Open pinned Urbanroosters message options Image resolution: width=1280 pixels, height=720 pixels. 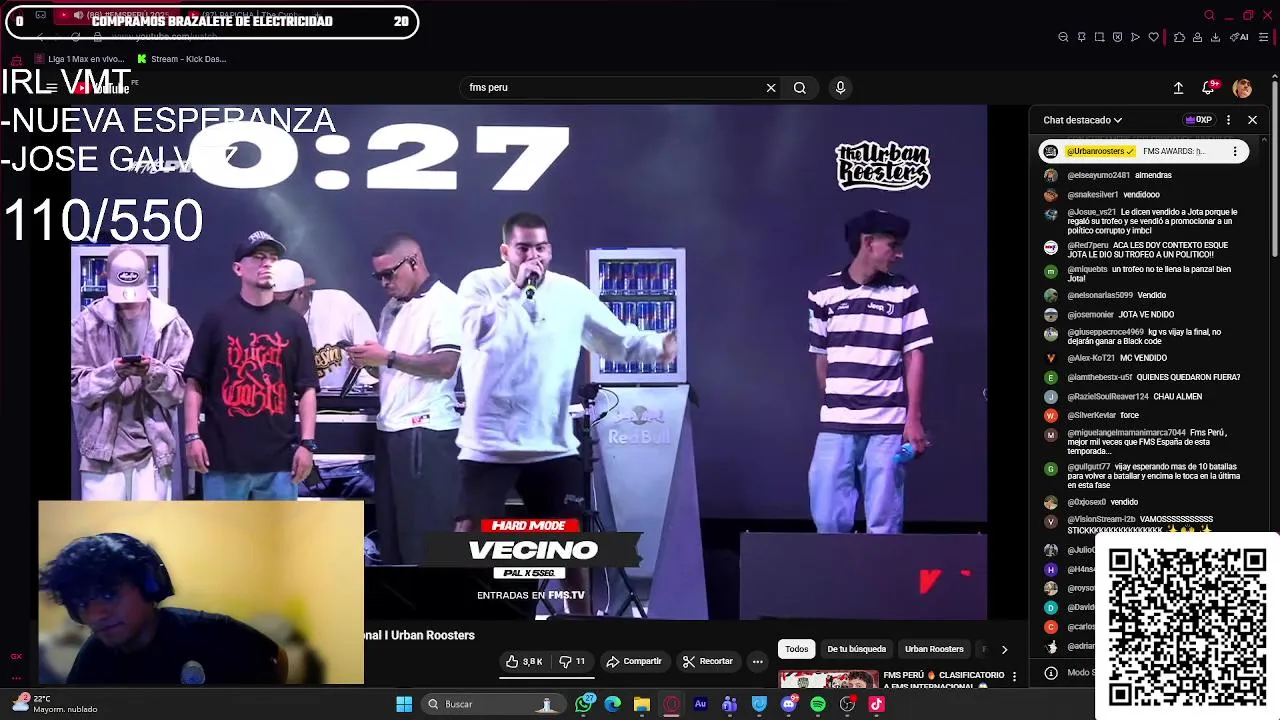(1235, 152)
